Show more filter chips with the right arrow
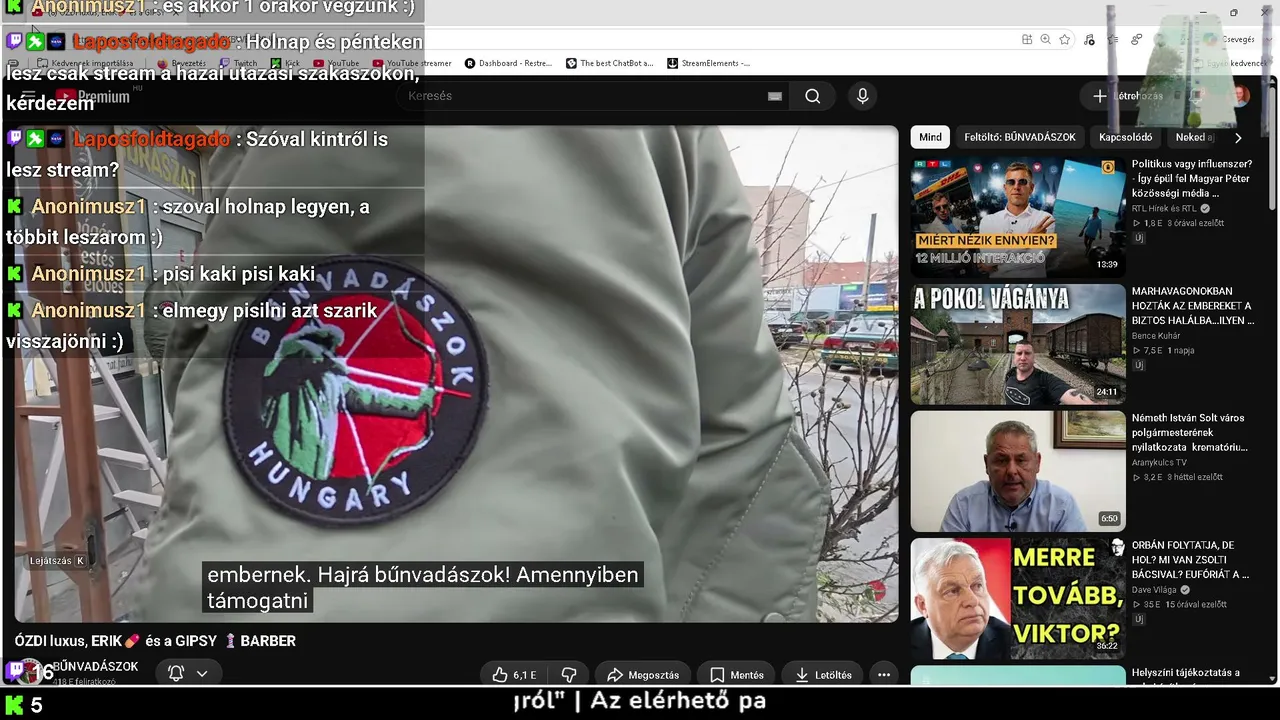The image size is (1280, 720). (1238, 138)
